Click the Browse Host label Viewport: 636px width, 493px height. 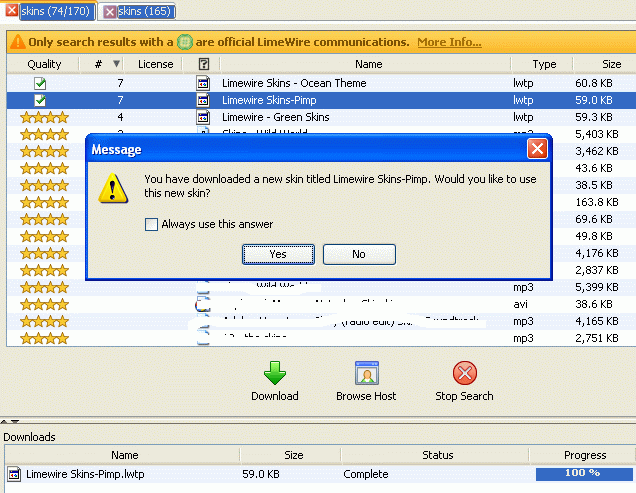click(366, 396)
